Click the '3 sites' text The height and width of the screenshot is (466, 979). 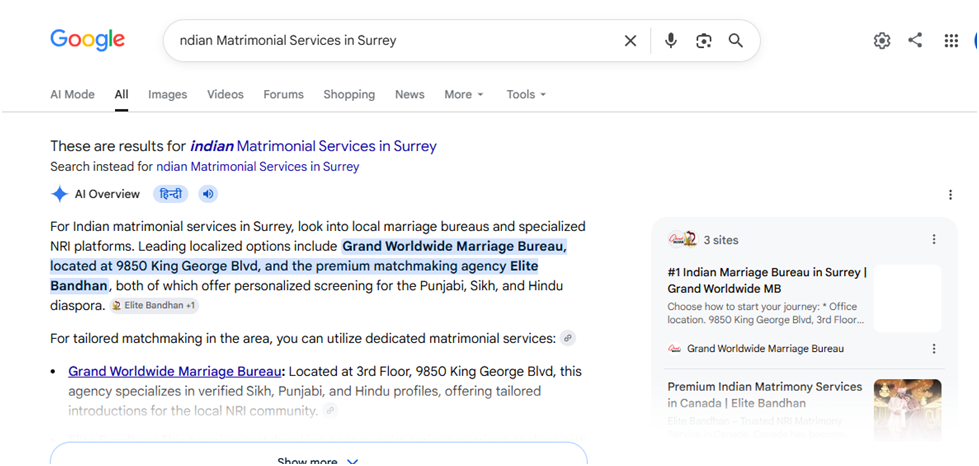point(721,240)
